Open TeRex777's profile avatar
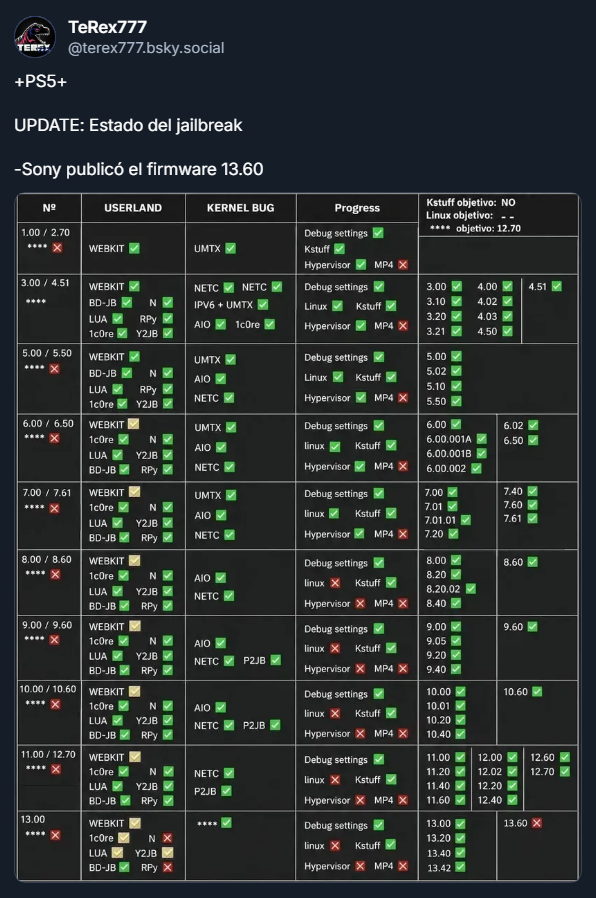The height and width of the screenshot is (898, 596). pyautogui.click(x=35, y=37)
